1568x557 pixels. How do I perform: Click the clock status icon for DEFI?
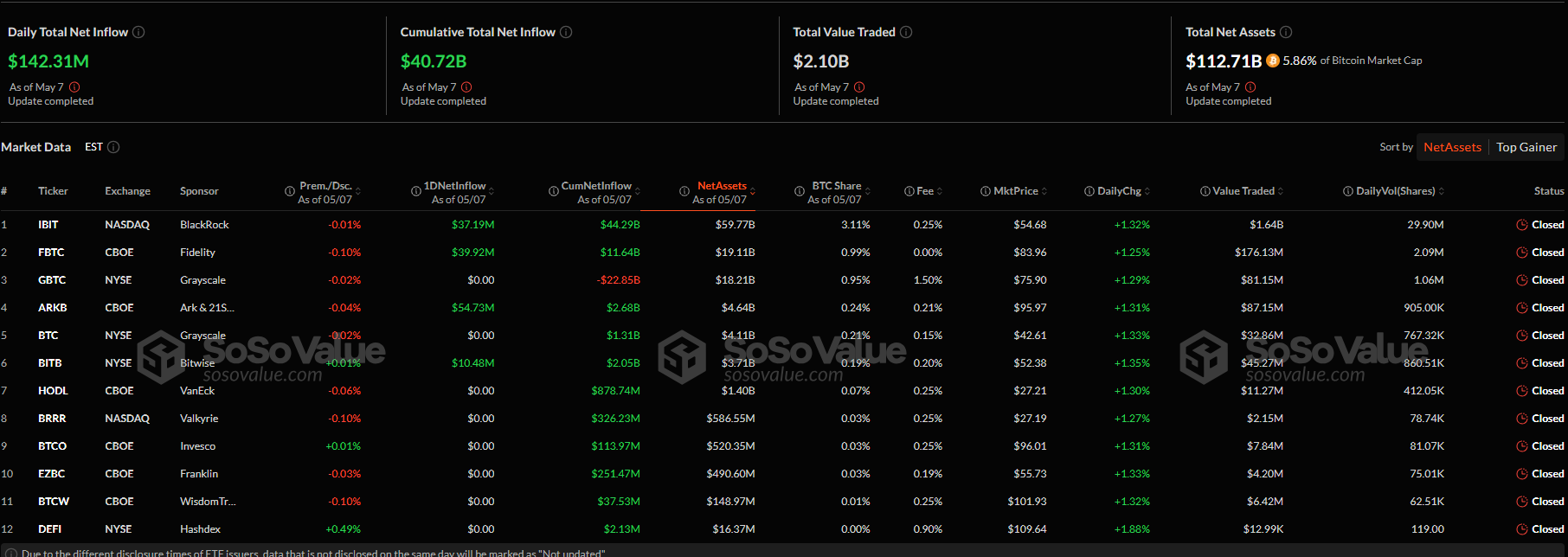(1522, 529)
